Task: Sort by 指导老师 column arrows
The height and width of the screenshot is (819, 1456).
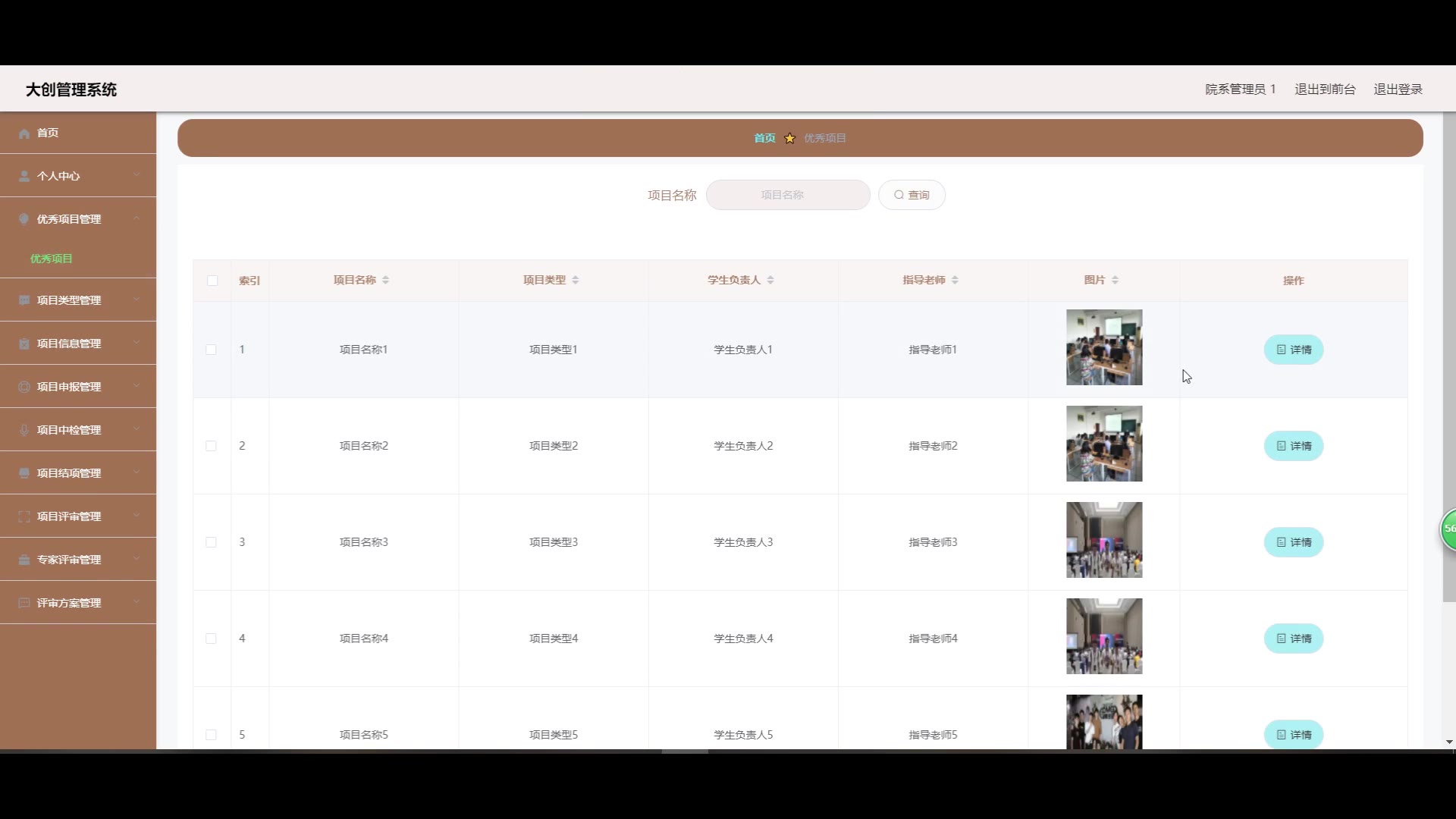Action: (x=955, y=281)
